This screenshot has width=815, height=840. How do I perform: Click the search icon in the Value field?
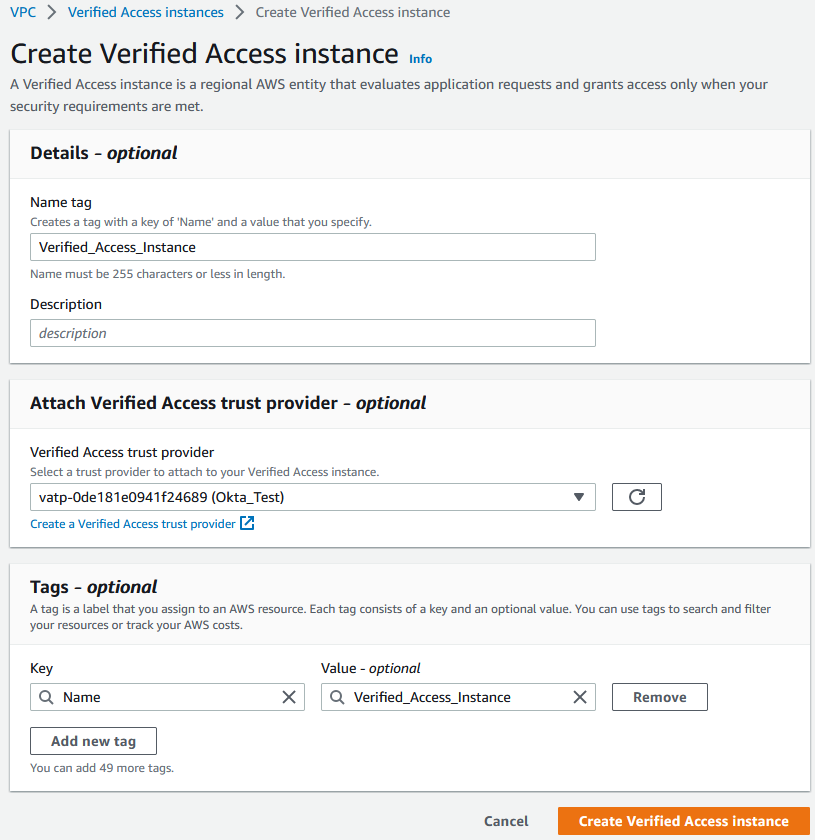[x=338, y=697]
